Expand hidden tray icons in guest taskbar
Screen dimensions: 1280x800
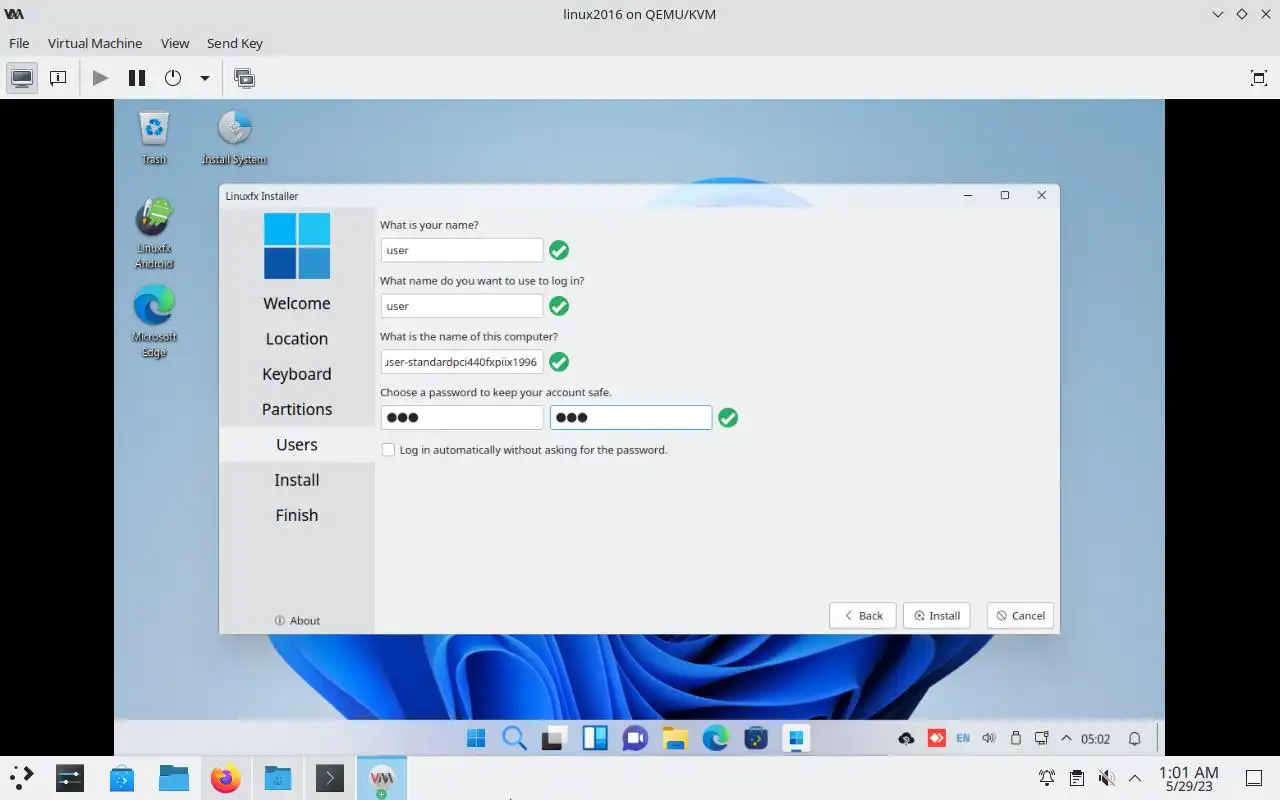click(1066, 738)
